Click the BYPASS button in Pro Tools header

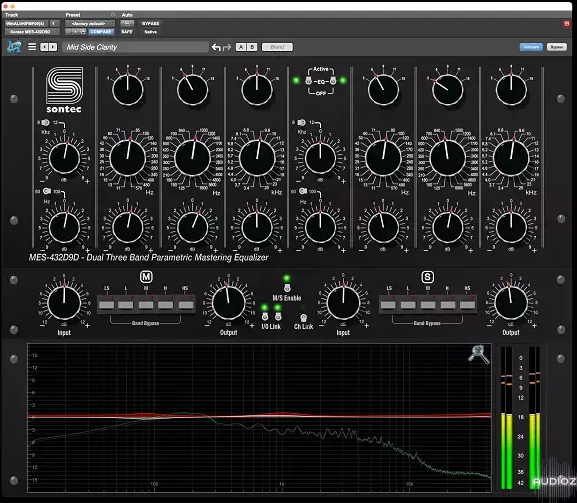[x=151, y=24]
